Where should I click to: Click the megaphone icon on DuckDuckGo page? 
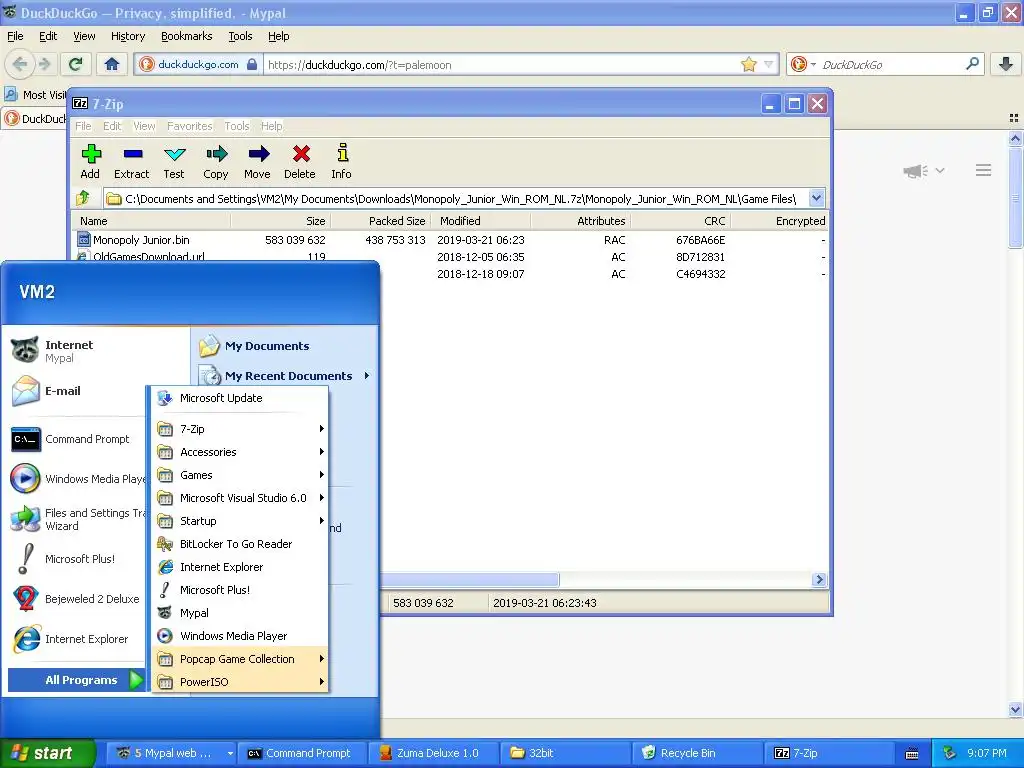click(x=916, y=171)
